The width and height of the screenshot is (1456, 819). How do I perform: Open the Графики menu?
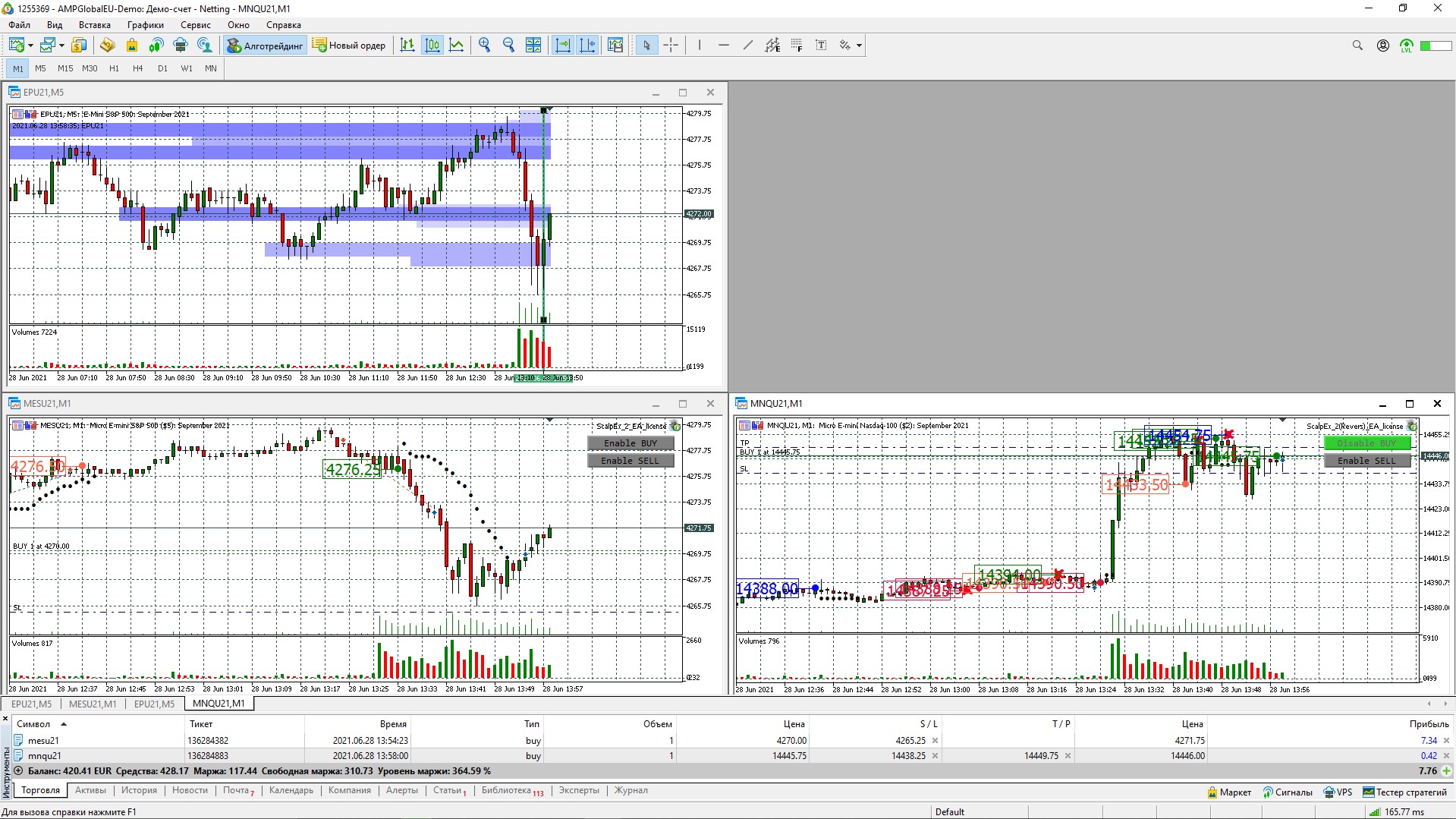(x=145, y=25)
